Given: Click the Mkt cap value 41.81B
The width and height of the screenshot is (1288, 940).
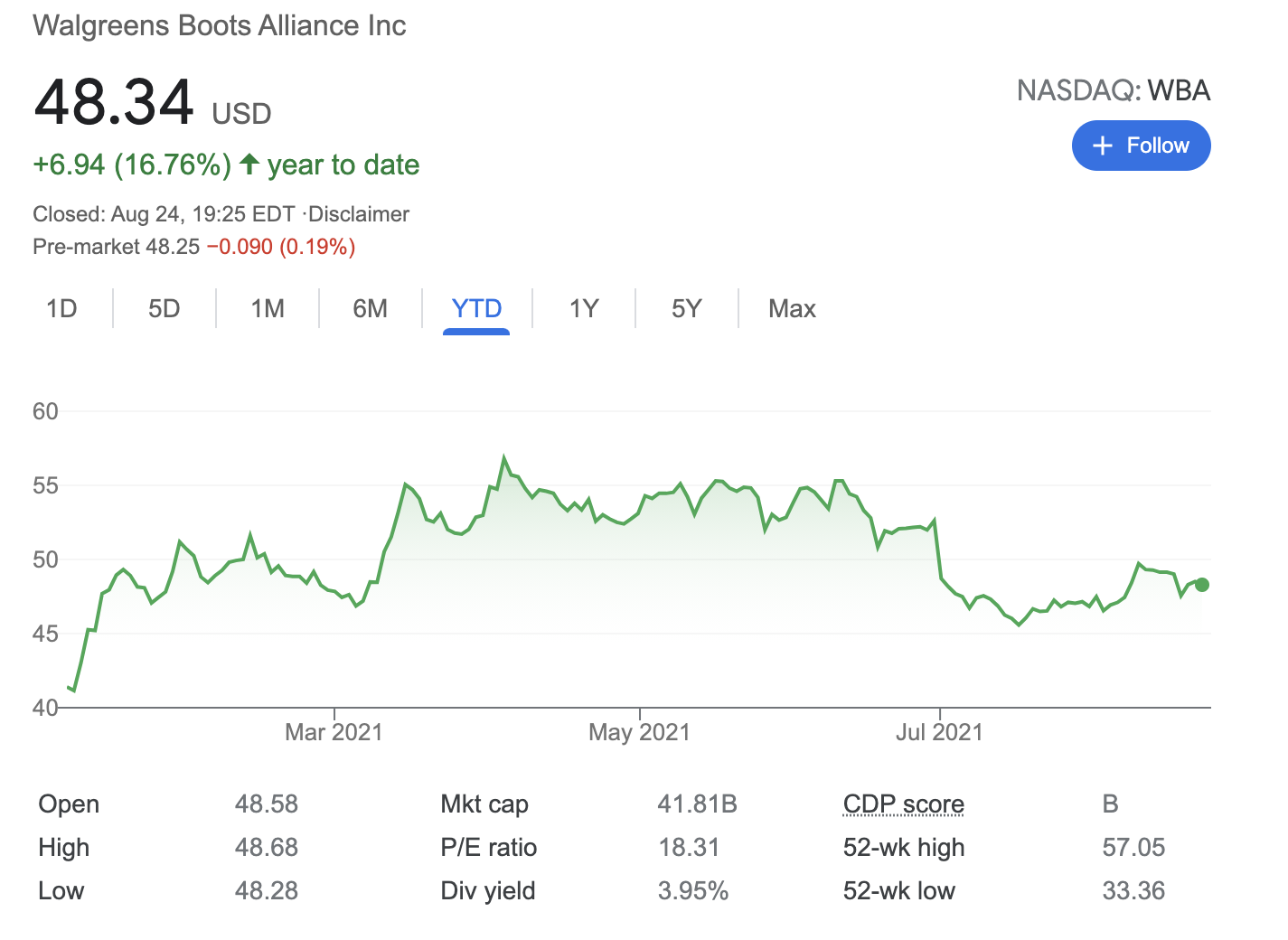Looking at the screenshot, I should (x=697, y=804).
